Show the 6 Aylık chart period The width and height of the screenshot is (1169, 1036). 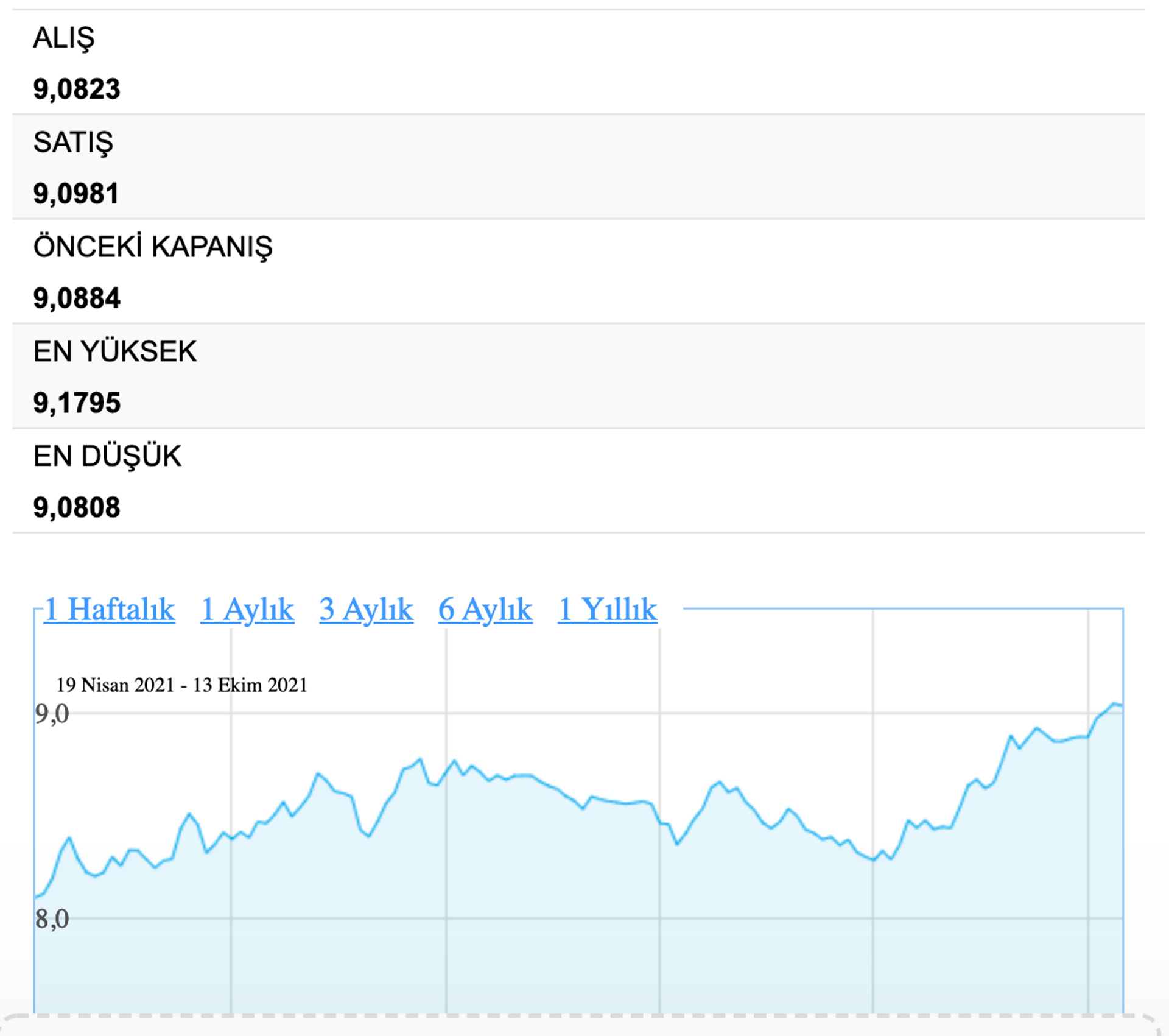(485, 610)
